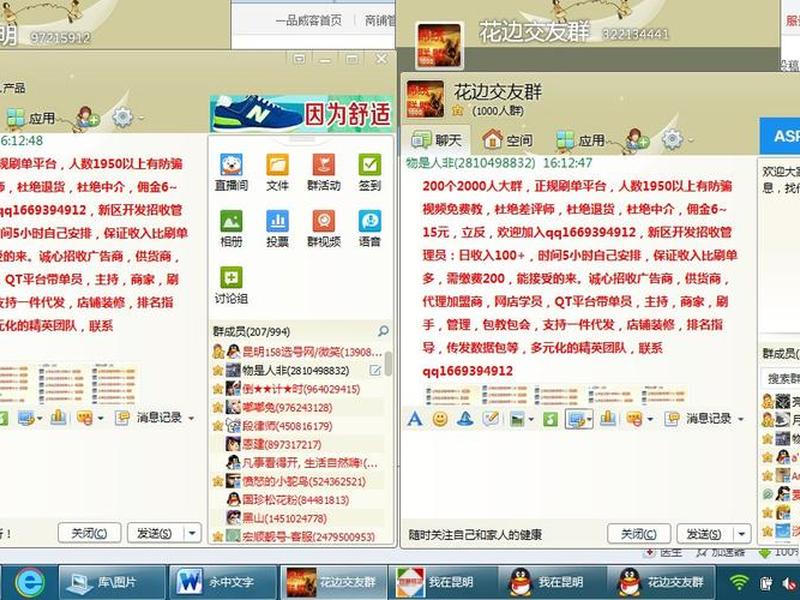Switch to the 空间 tab

508,139
